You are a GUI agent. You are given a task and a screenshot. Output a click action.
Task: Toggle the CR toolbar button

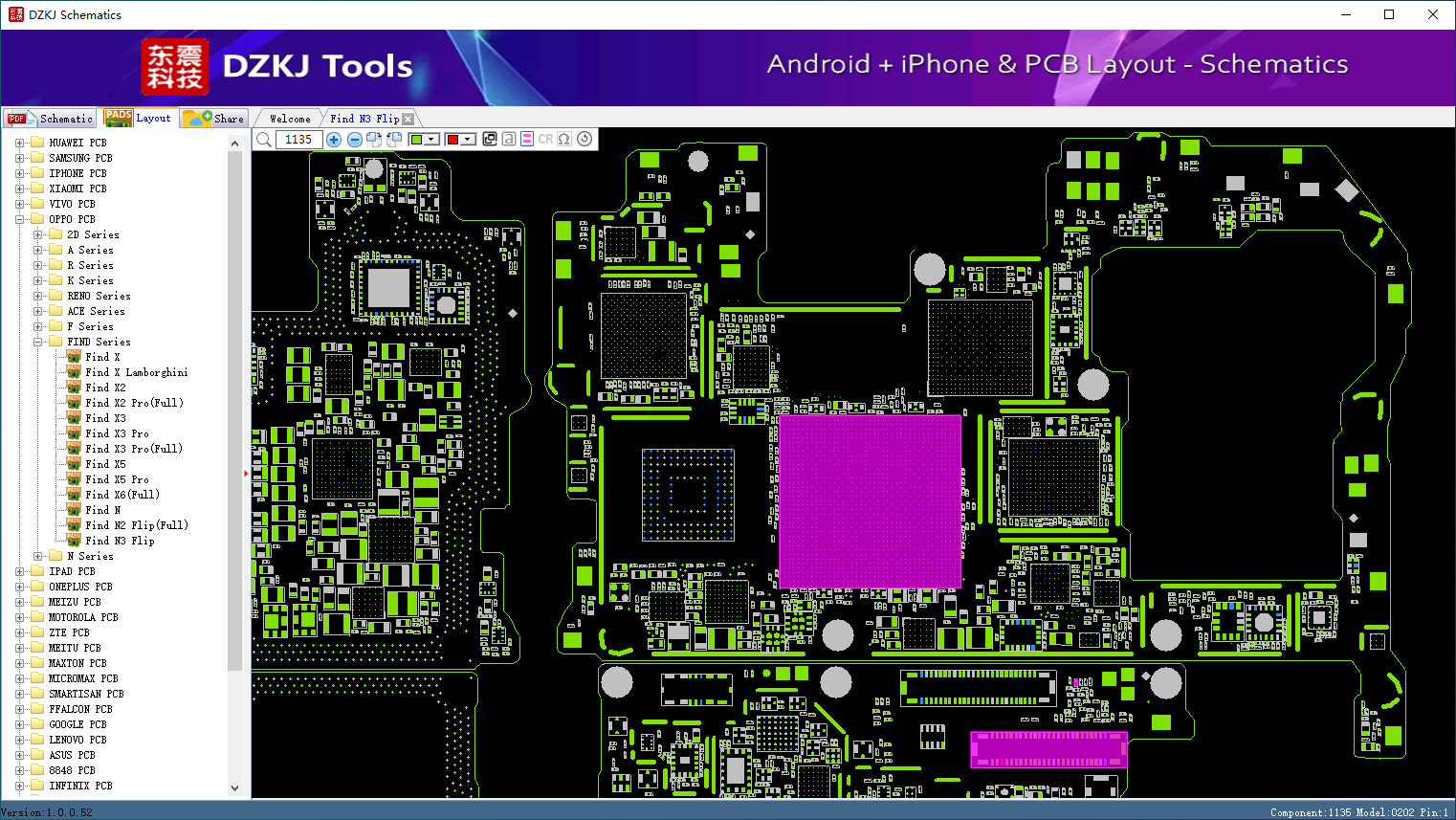pos(545,139)
